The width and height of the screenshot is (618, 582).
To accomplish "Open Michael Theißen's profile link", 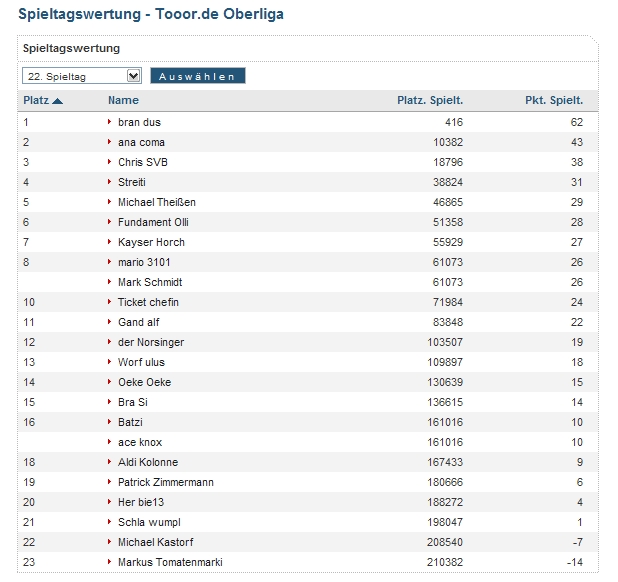I will 157,202.
